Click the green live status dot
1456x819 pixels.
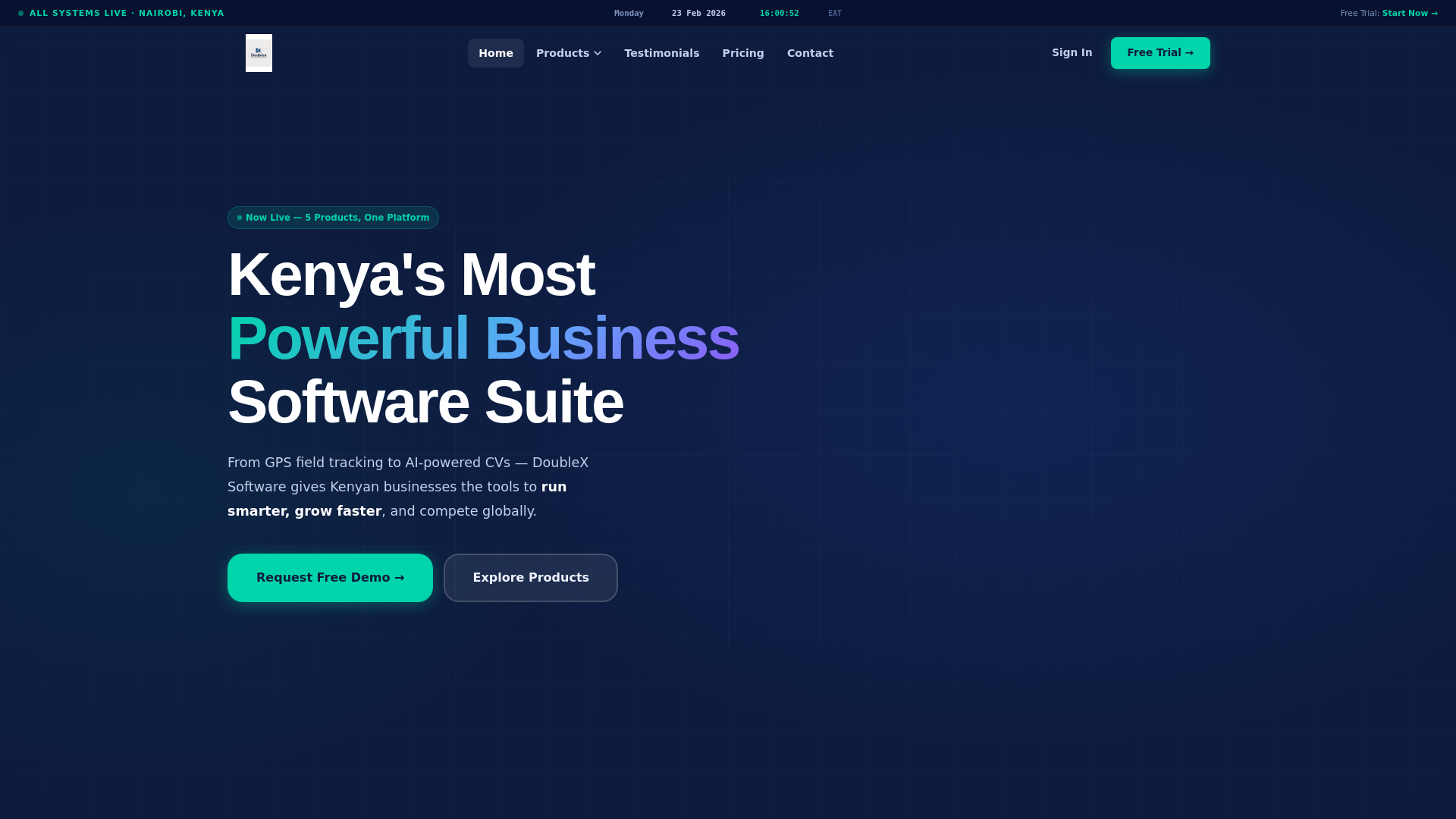pyautogui.click(x=21, y=14)
